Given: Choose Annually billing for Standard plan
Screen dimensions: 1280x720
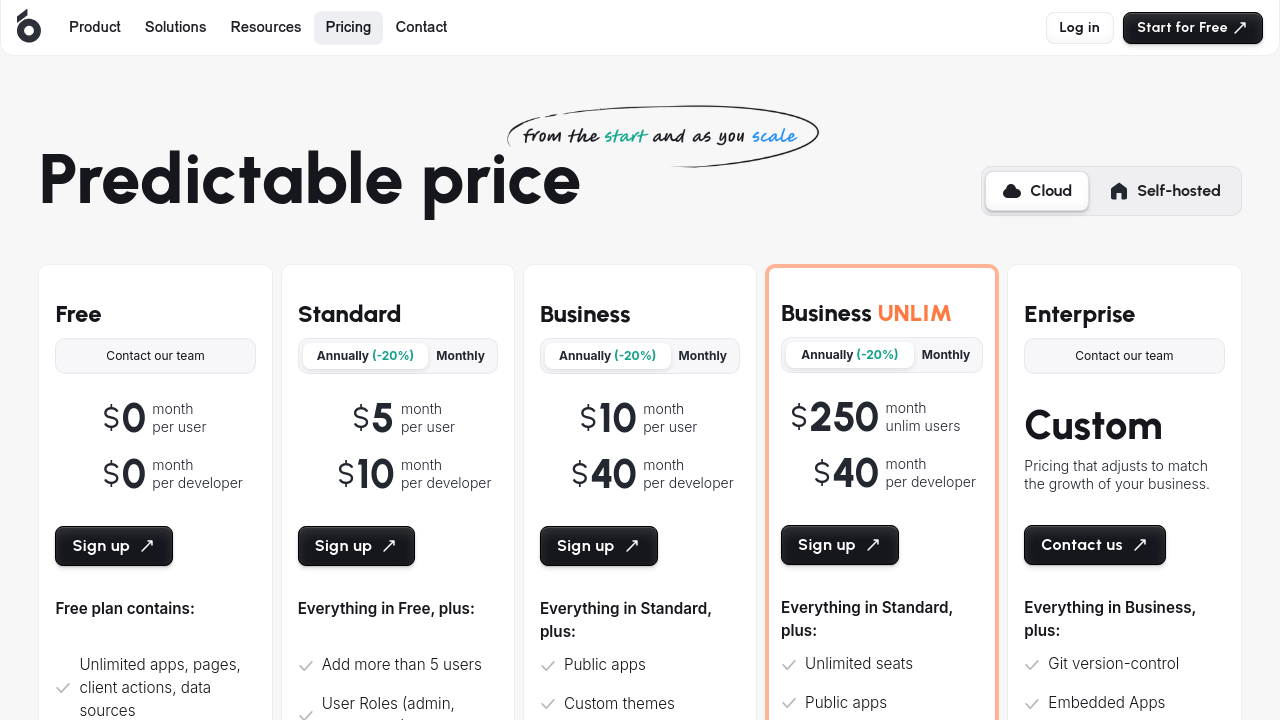Looking at the screenshot, I should tap(365, 356).
